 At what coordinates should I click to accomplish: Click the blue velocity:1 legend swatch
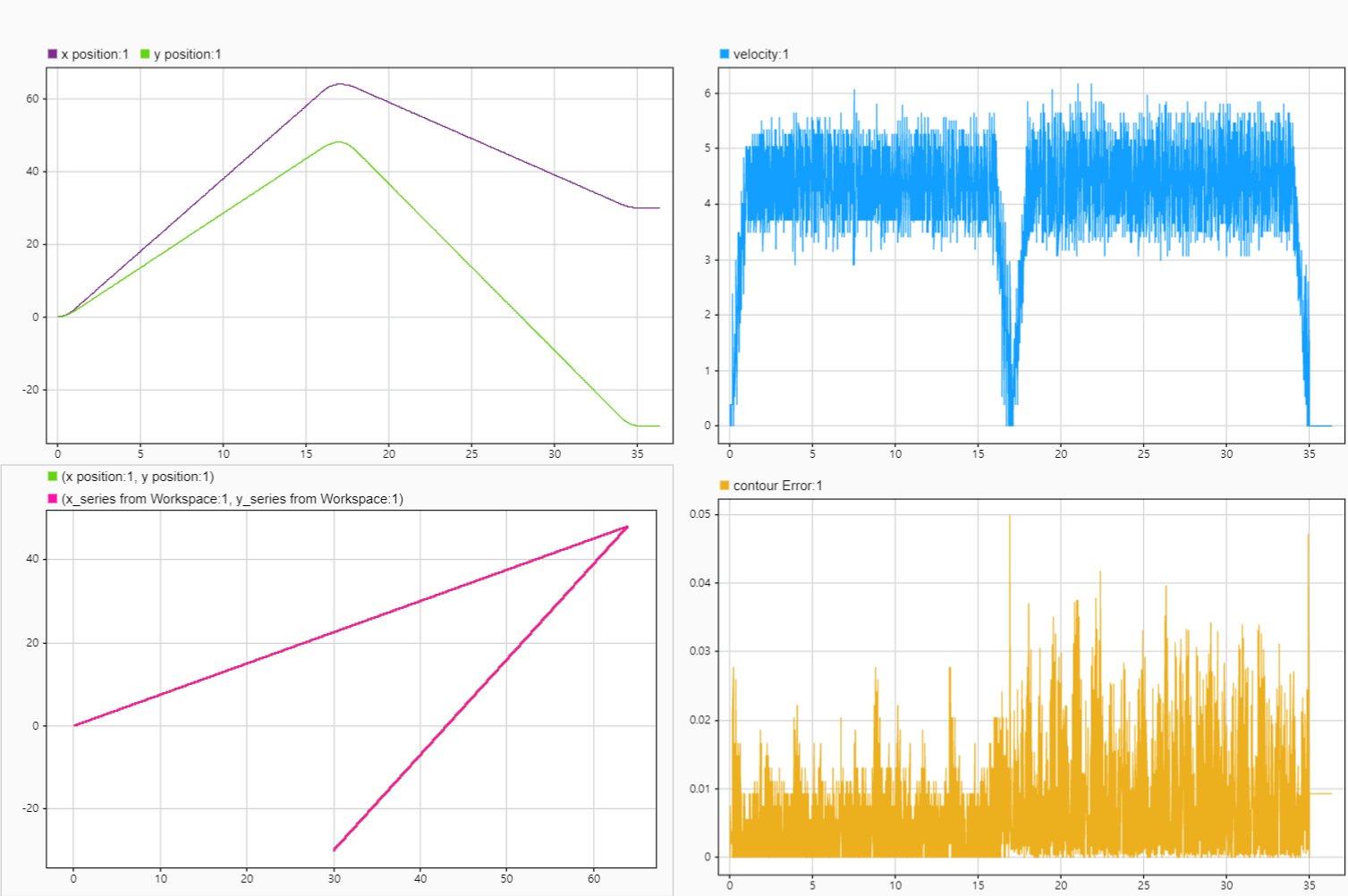pyautogui.click(x=724, y=54)
